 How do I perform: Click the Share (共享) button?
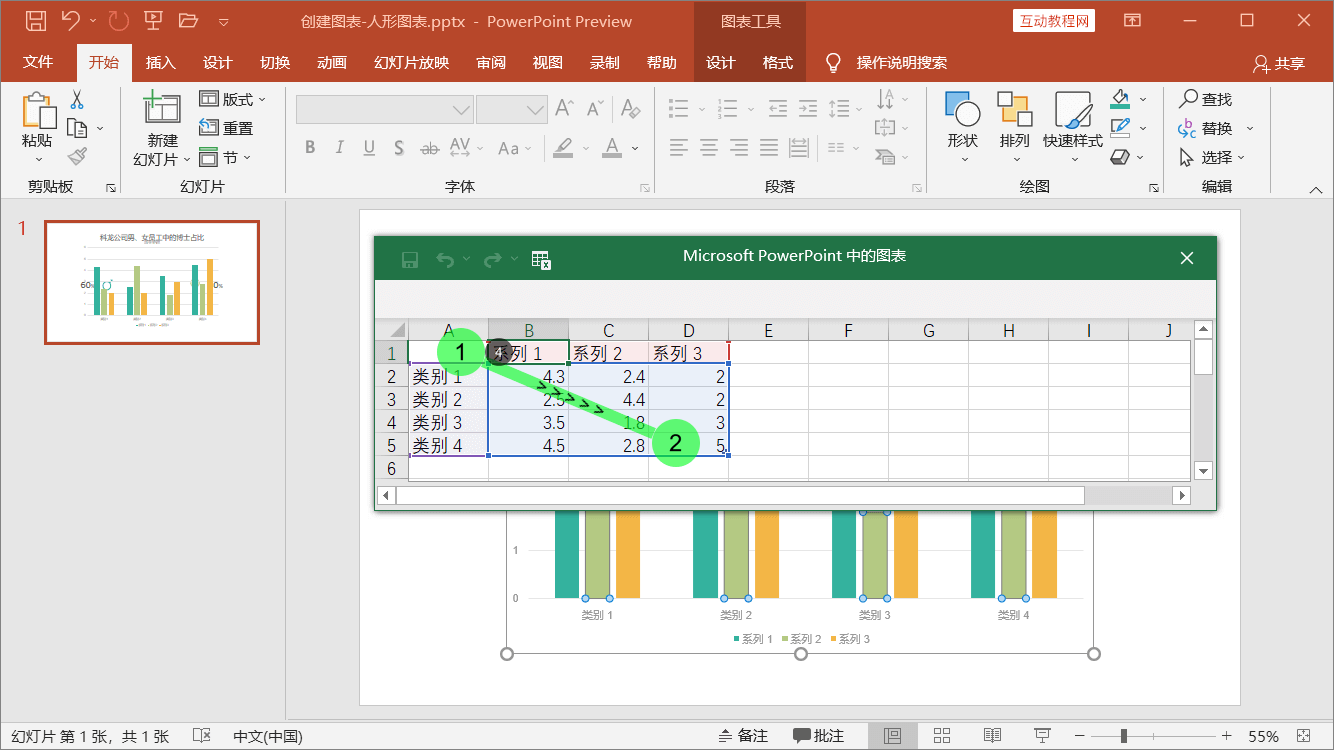(x=1279, y=63)
